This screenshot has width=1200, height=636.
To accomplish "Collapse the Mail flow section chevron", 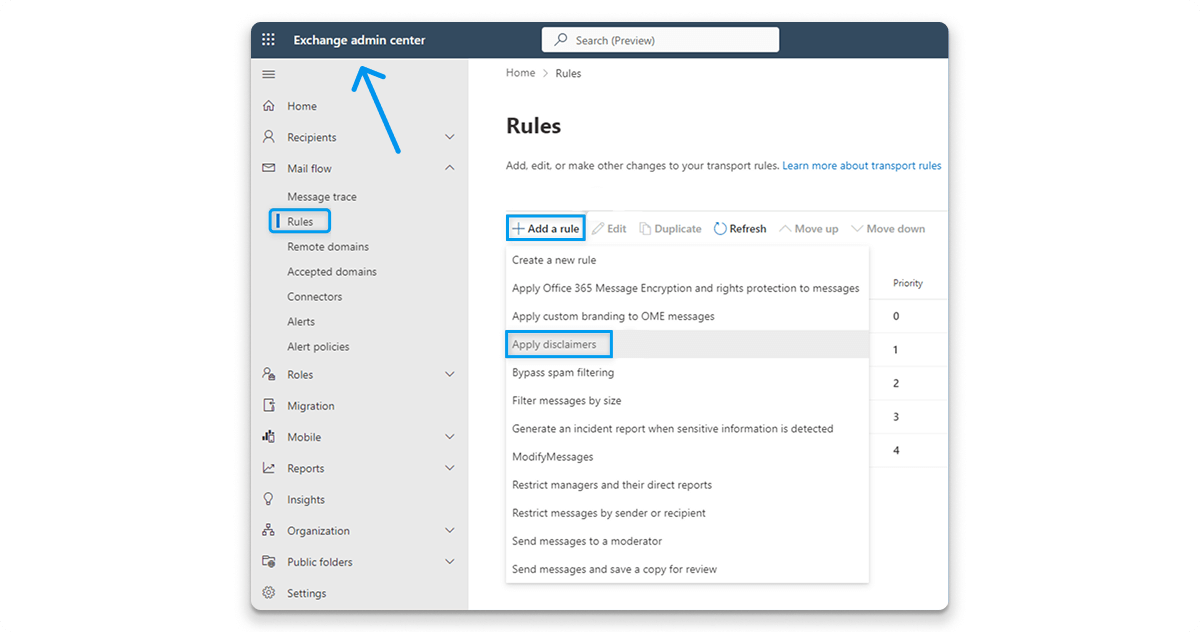I will click(449, 168).
